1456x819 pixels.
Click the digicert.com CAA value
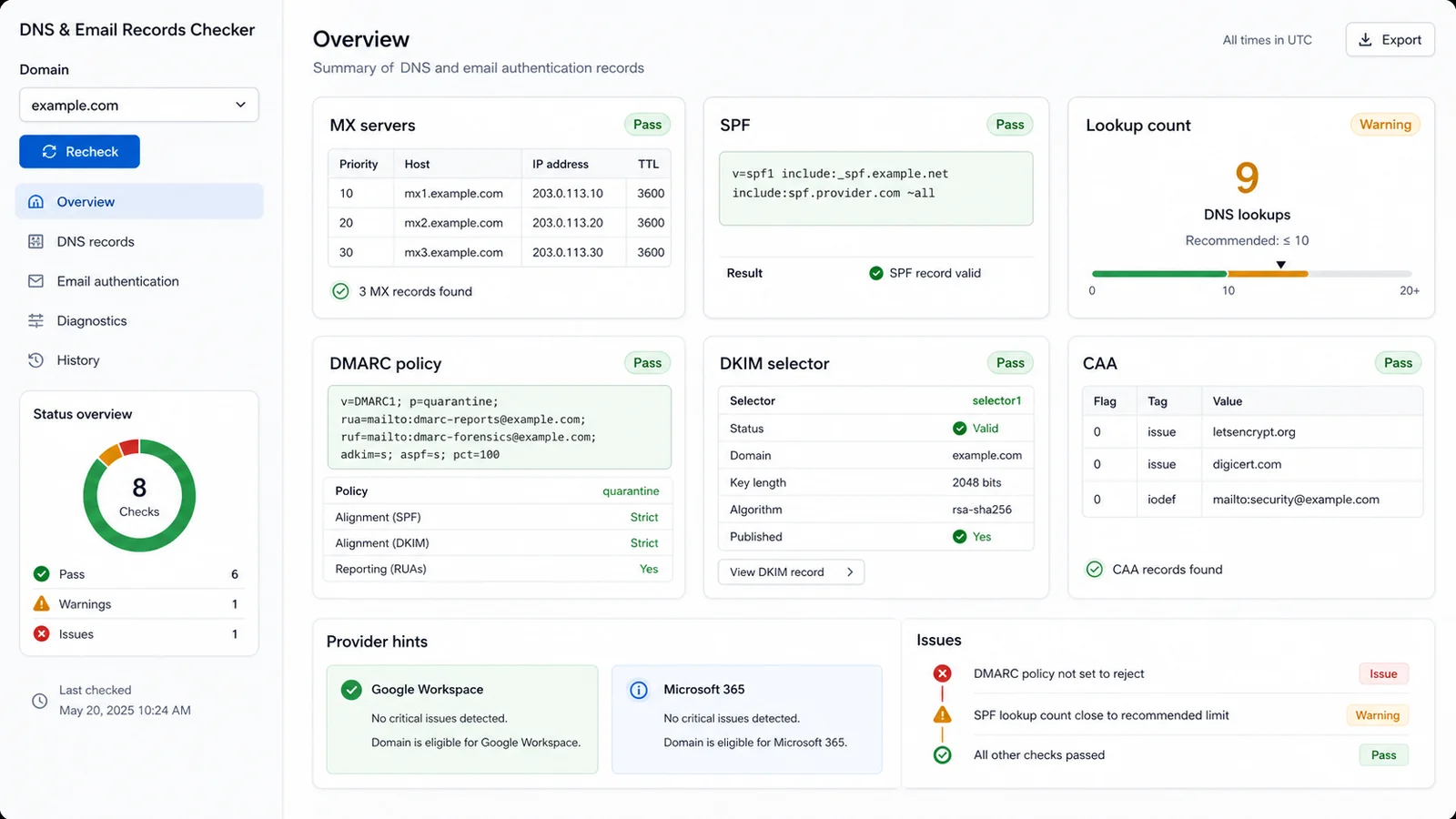1247,464
